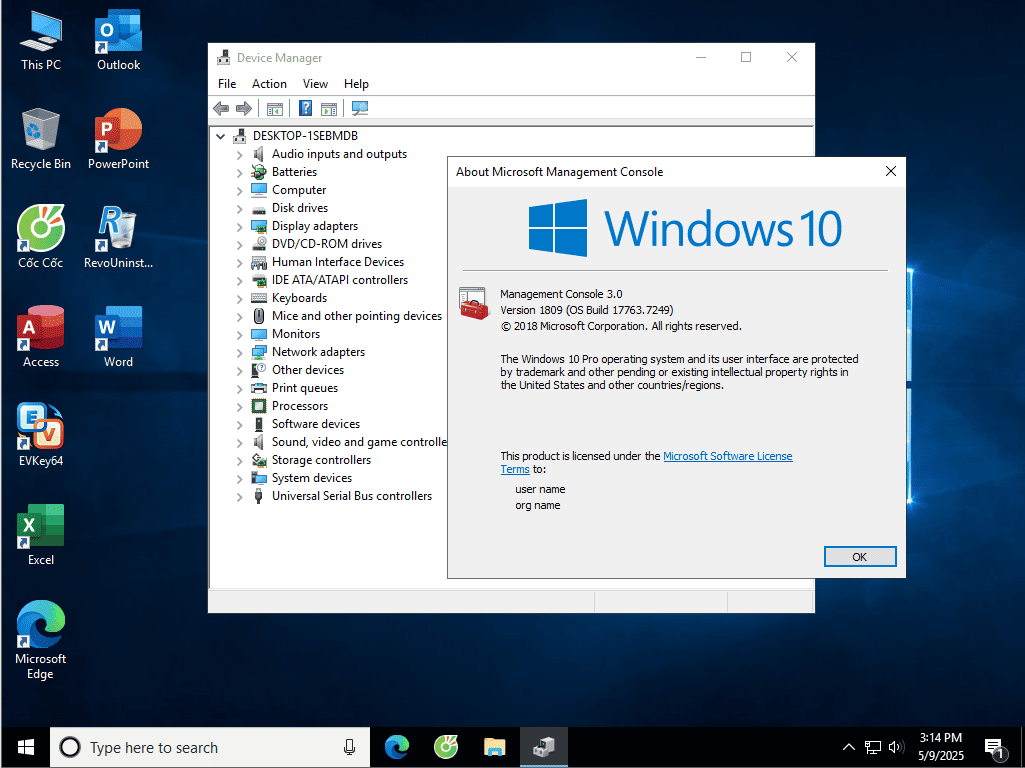
Task: Select the Storage controllers icon
Action: pyautogui.click(x=259, y=460)
